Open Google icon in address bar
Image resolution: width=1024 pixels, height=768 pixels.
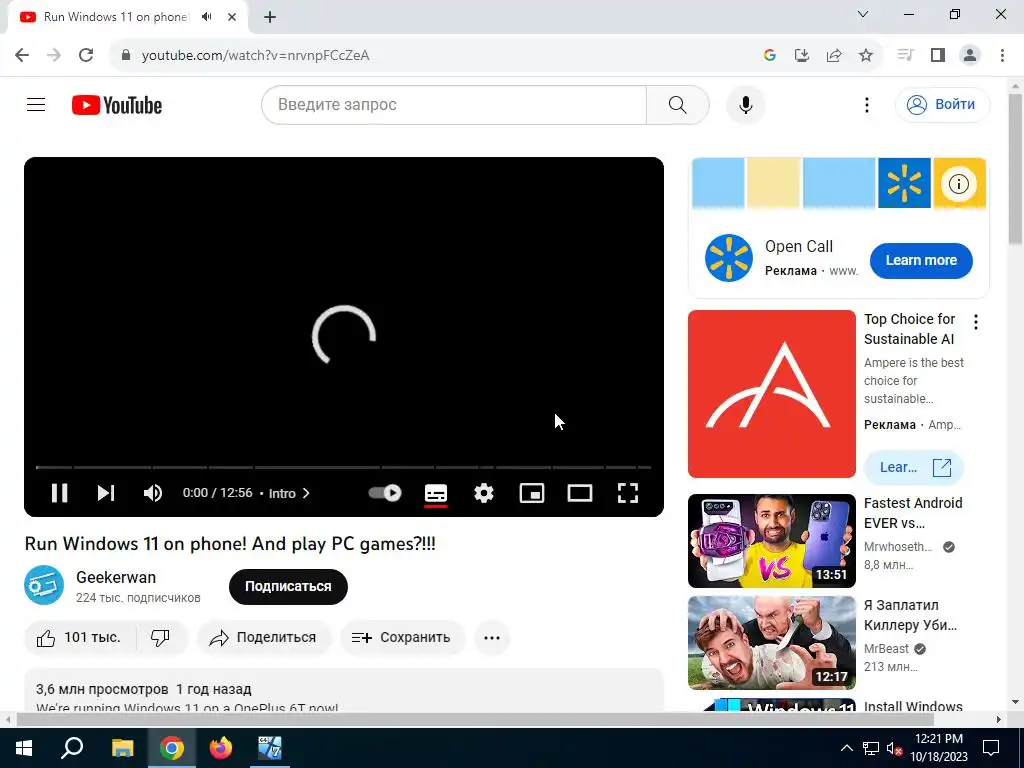(x=769, y=56)
